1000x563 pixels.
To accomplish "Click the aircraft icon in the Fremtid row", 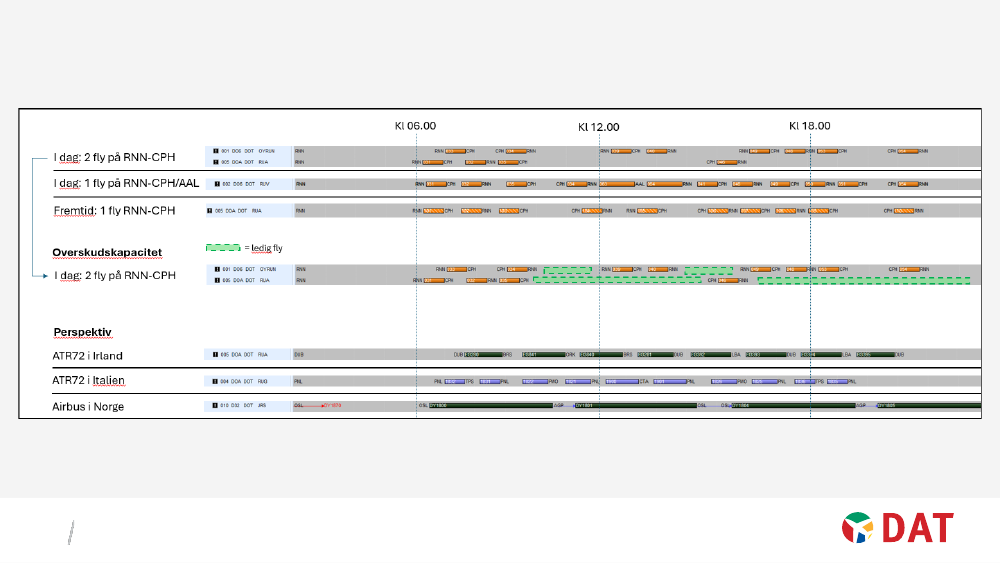I will [210, 211].
